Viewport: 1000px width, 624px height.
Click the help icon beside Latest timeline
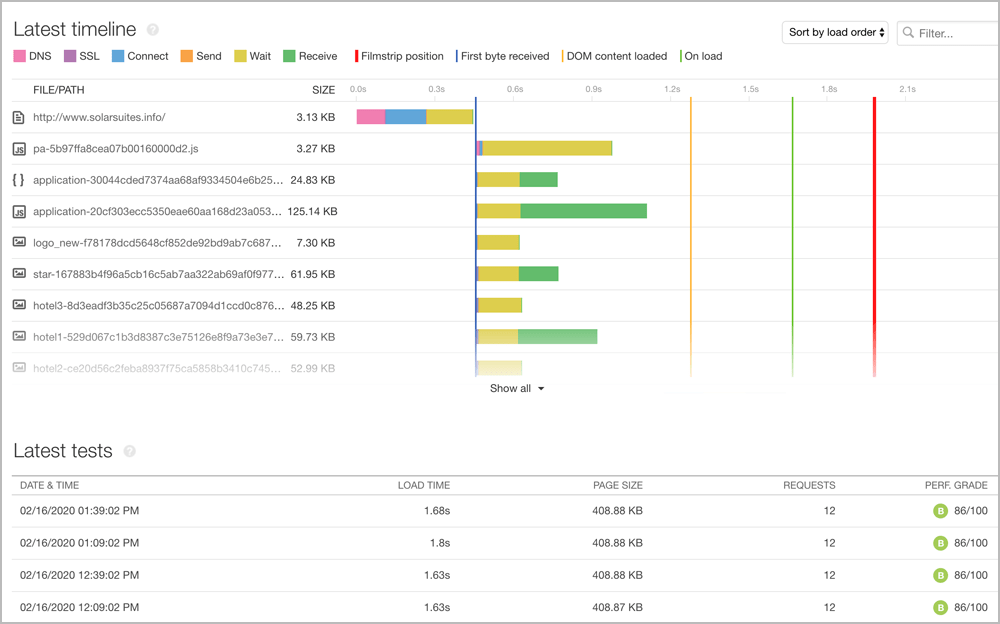point(152,30)
